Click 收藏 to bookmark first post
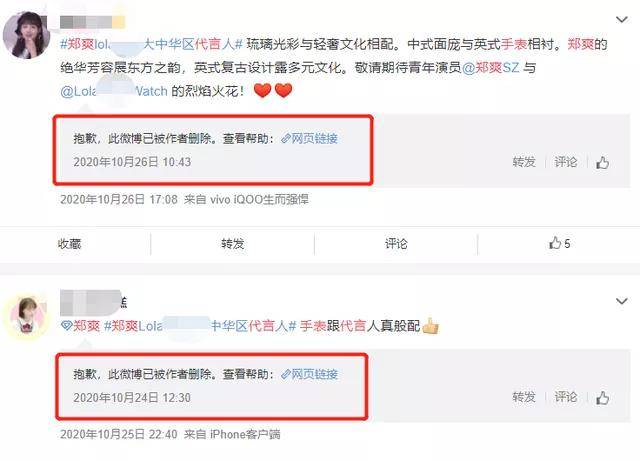Image resolution: width=640 pixels, height=461 pixels. click(69, 244)
